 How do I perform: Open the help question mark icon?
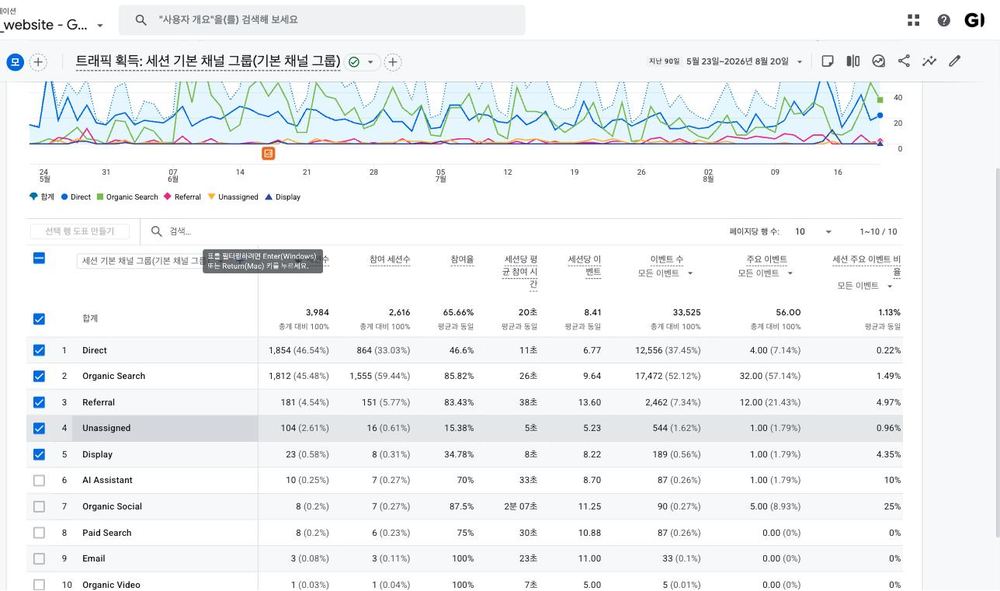(944, 20)
